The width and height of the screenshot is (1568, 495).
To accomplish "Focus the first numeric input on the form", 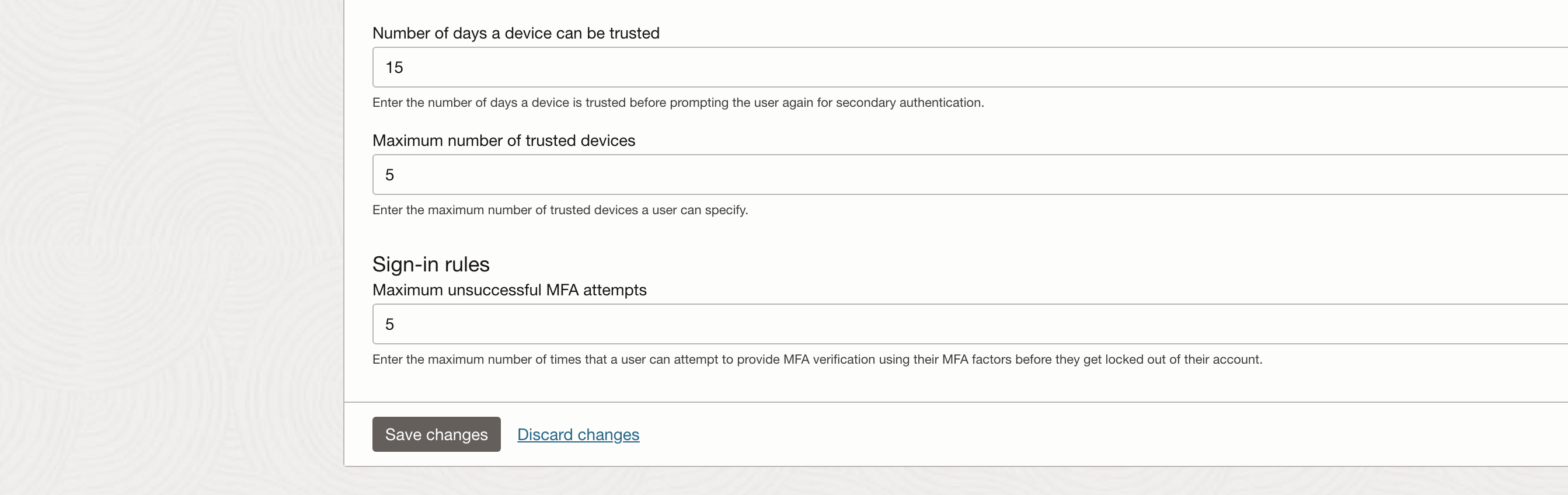I will [x=730, y=67].
